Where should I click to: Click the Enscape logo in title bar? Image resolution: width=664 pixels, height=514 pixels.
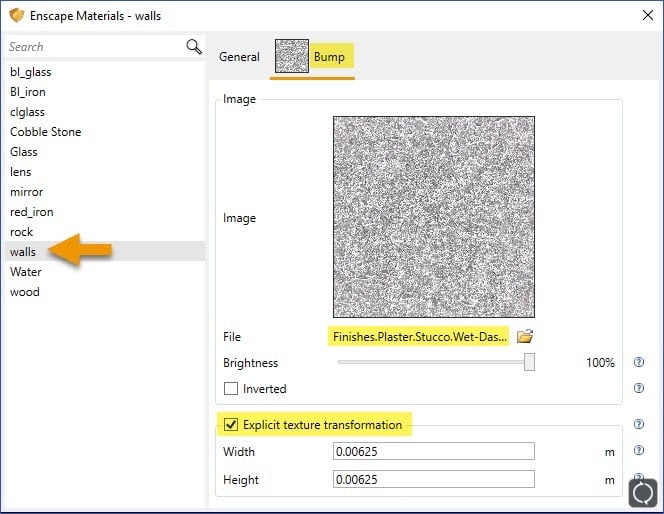[14, 15]
